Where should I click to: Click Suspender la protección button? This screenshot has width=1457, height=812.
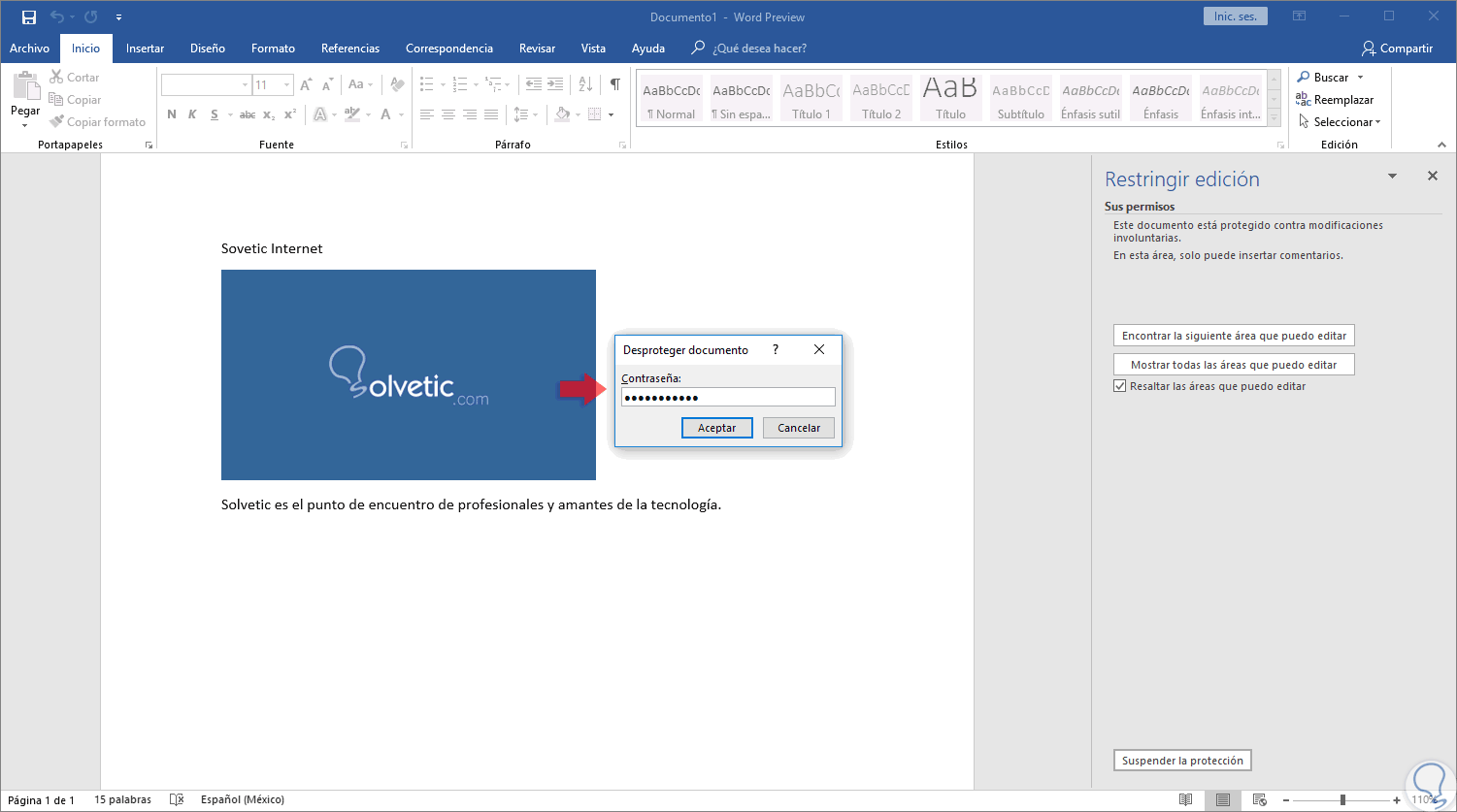pos(1181,761)
